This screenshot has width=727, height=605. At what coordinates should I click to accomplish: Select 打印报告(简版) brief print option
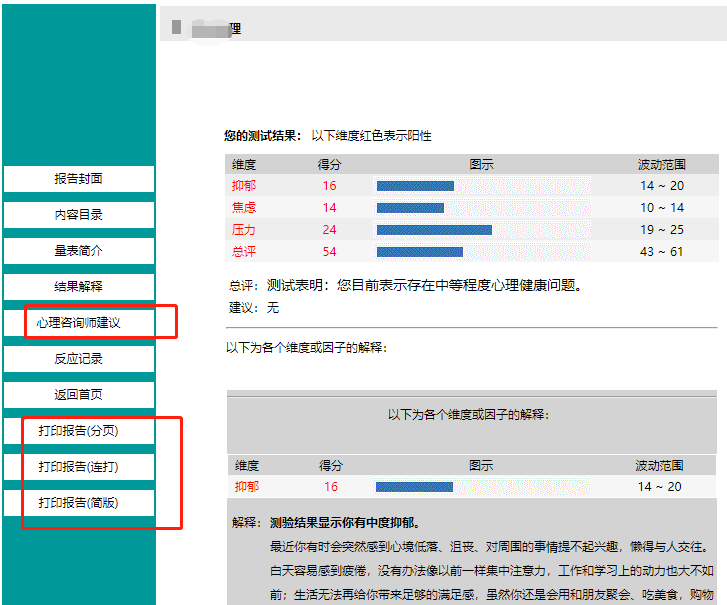coord(78,503)
